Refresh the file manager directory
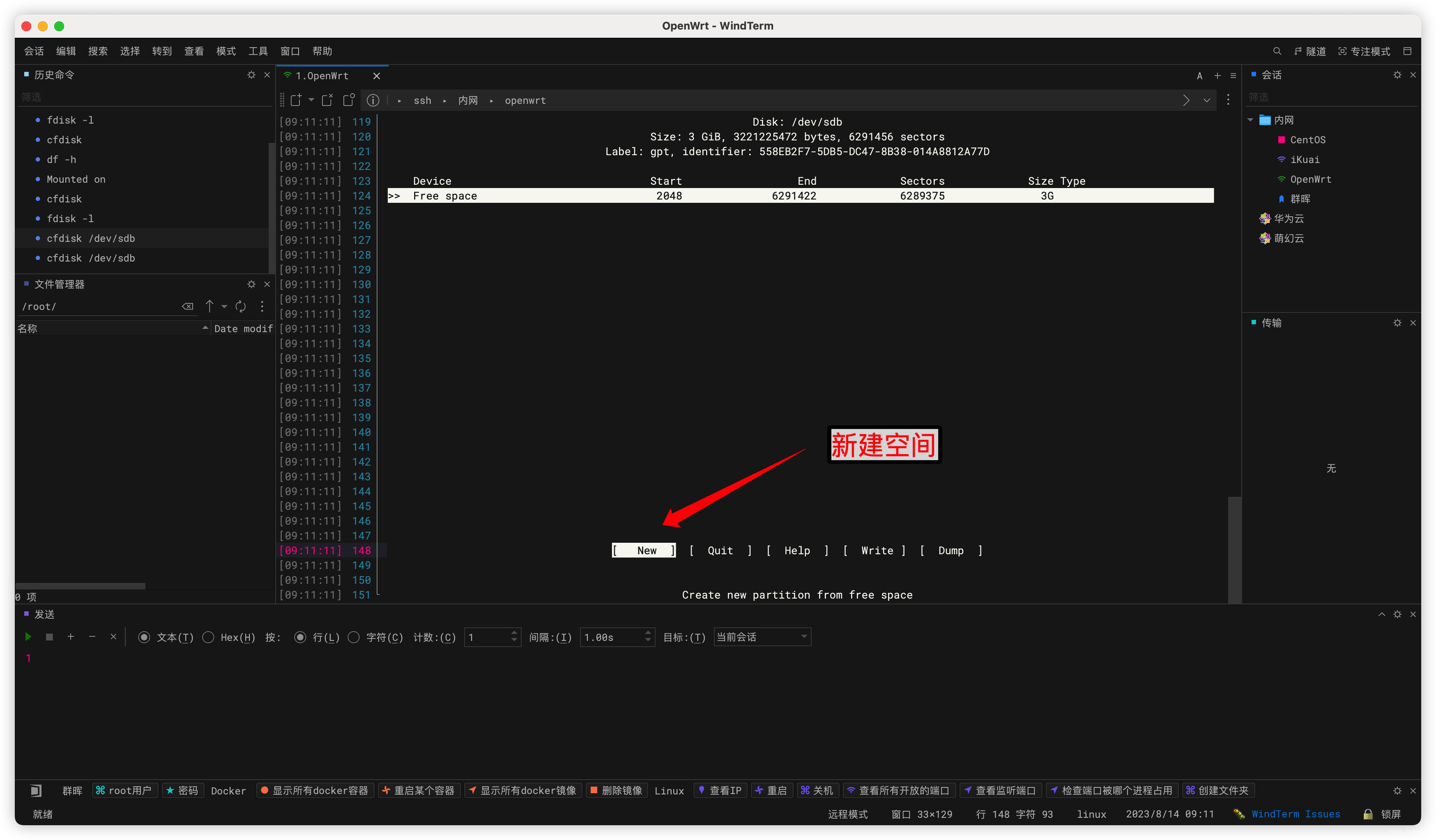 [240, 306]
